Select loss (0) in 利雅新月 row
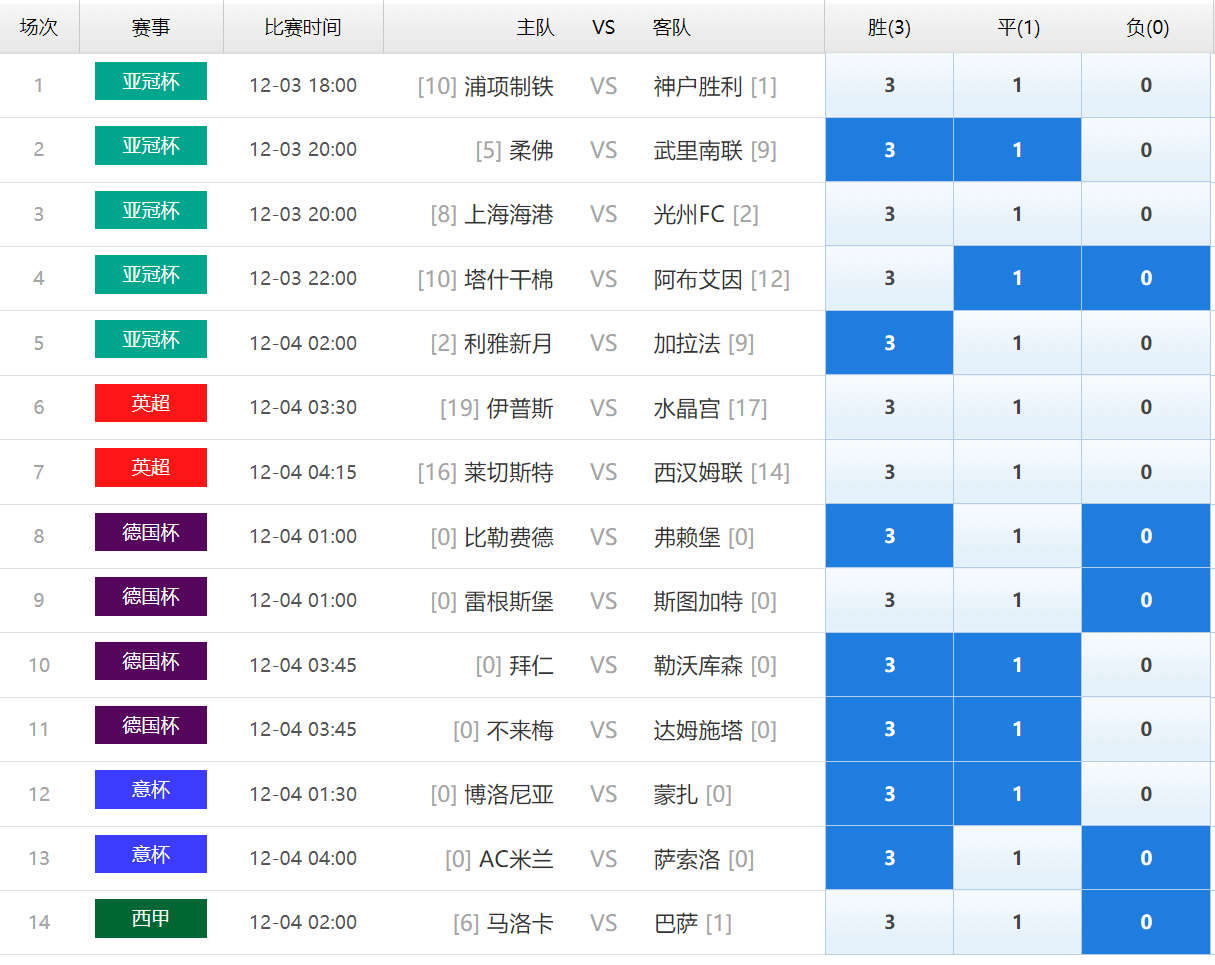1215x965 pixels. (1146, 343)
